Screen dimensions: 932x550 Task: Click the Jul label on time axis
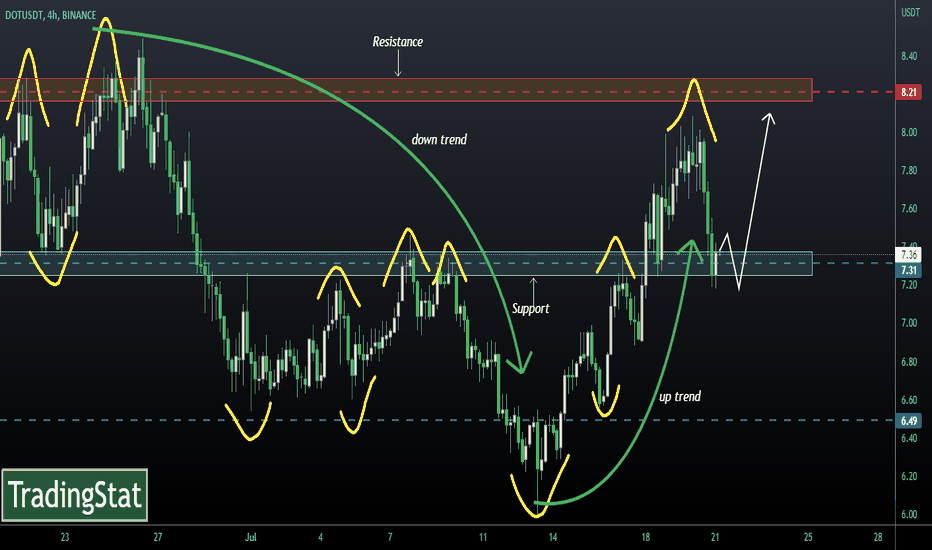pyautogui.click(x=250, y=537)
